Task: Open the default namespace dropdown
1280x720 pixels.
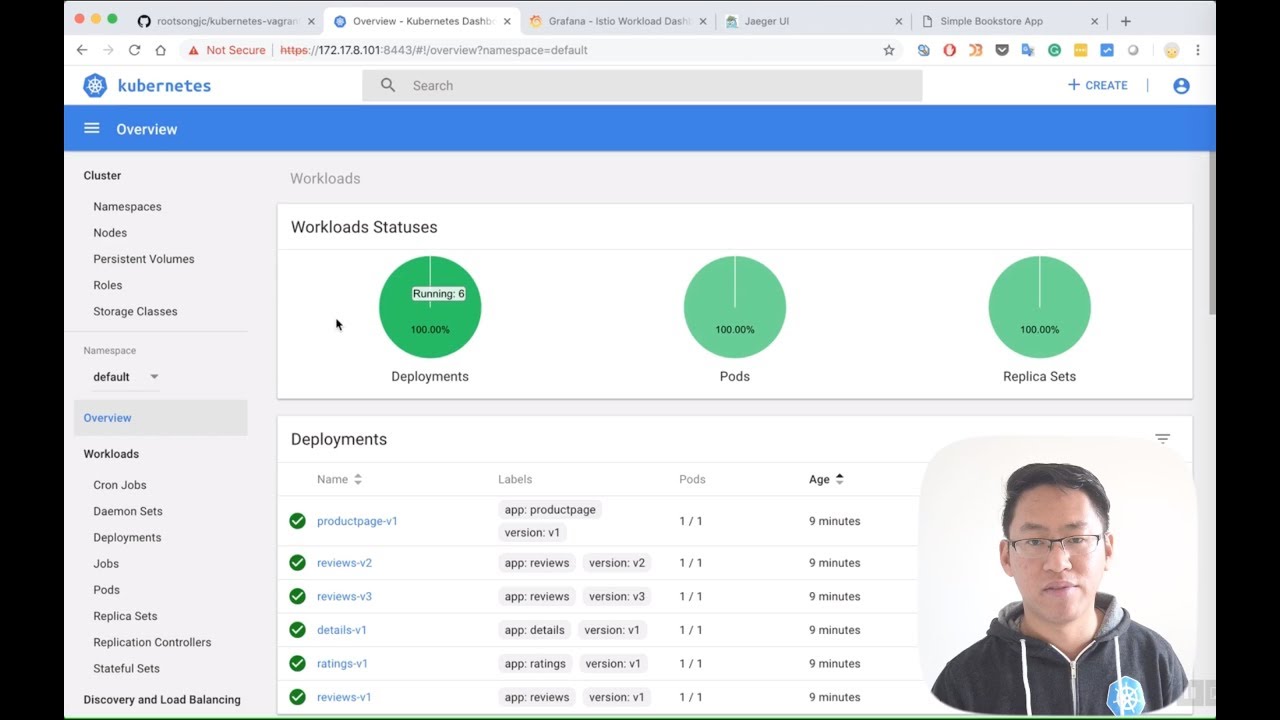Action: pos(125,377)
